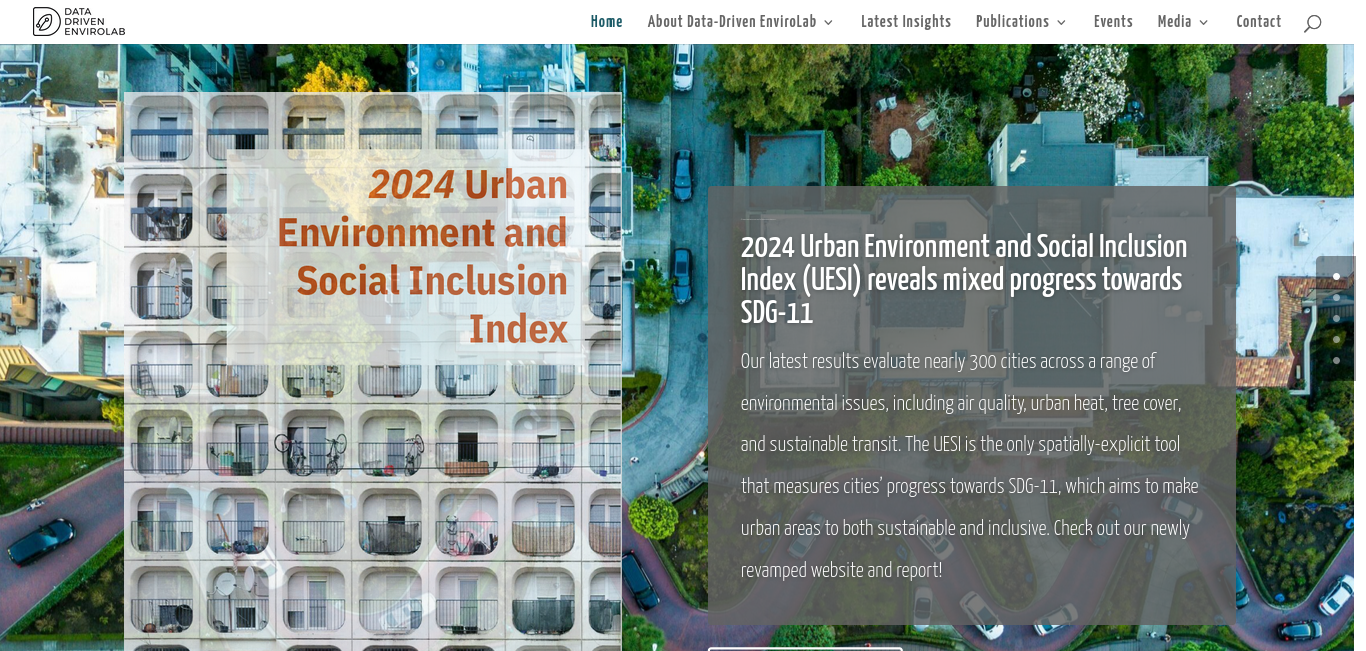The width and height of the screenshot is (1366, 651).
Task: Go to the Contact page
Action: pyautogui.click(x=1258, y=22)
